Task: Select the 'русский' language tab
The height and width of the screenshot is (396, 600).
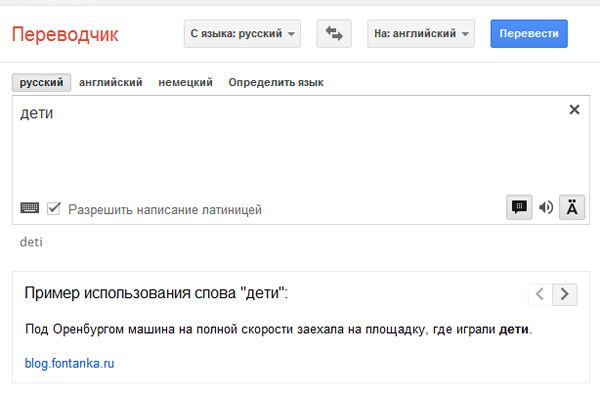Action: [41, 82]
